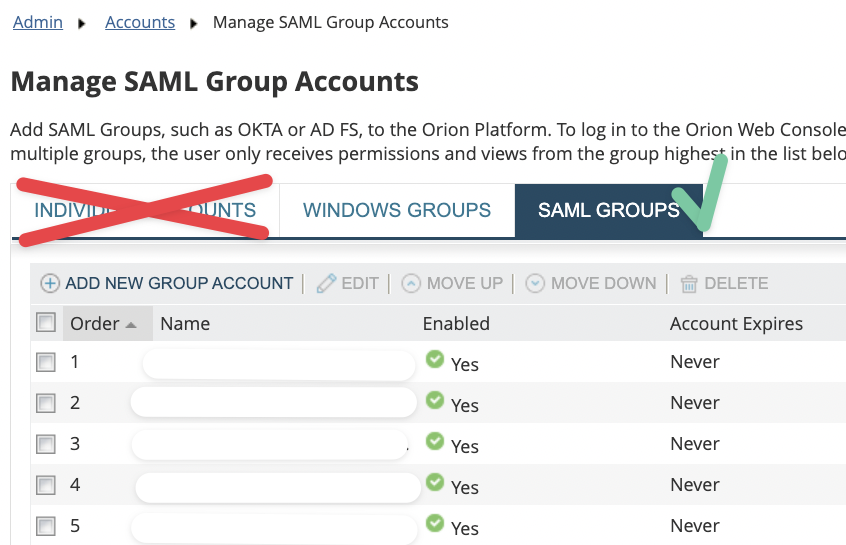Navigate to the Accounts breadcrumb link
This screenshot has height=545, width=846.
[x=140, y=22]
